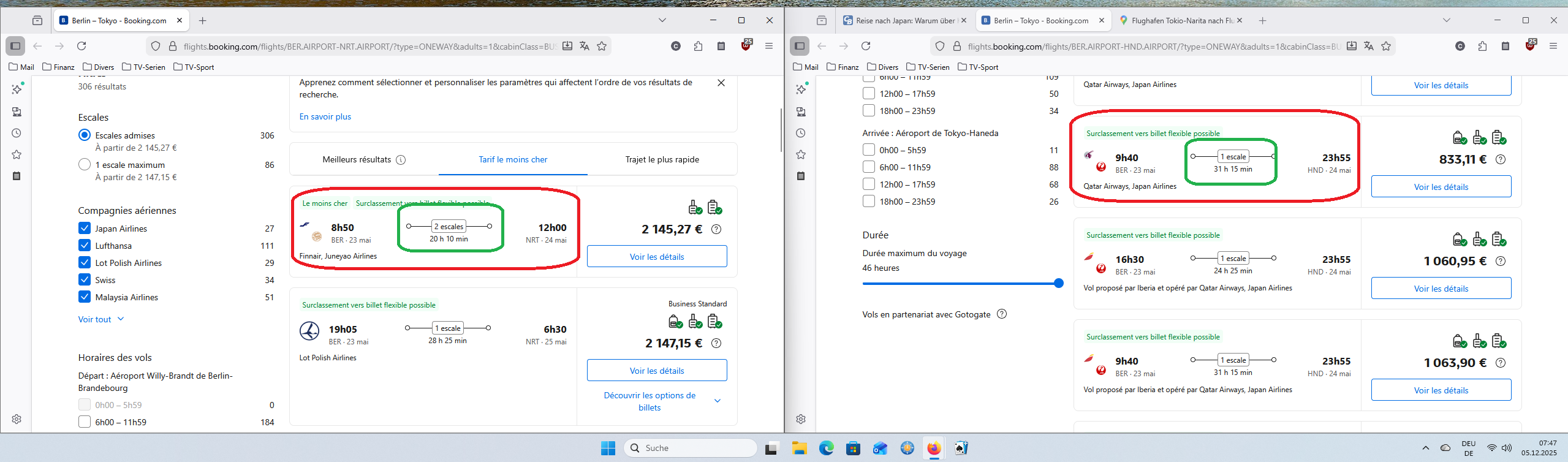Bookmark star in right window address bar
Viewport: 1568px width, 462px height.
pos(1386,46)
